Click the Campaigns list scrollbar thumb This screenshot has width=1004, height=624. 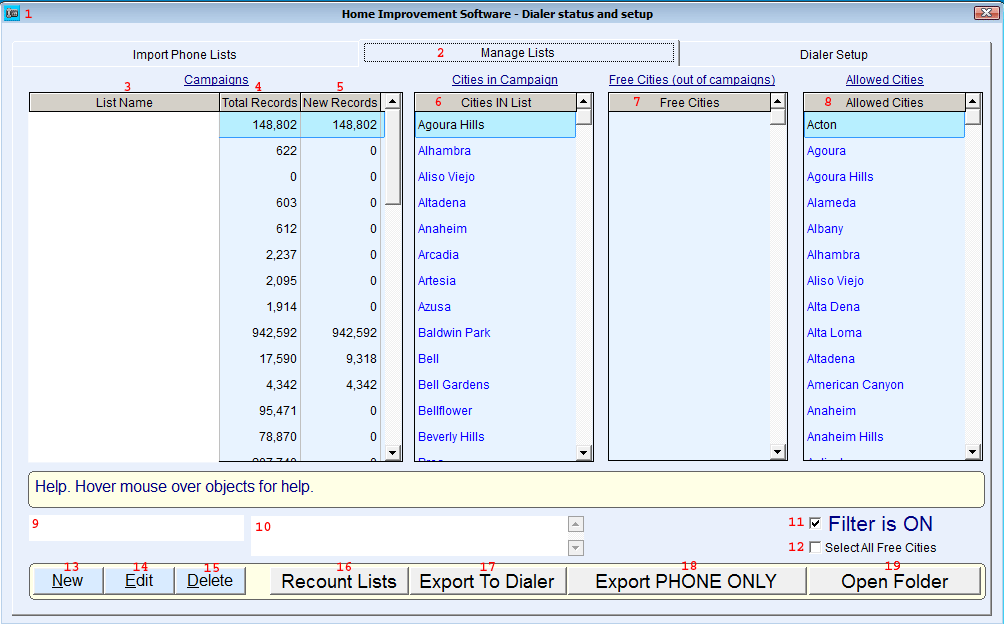393,157
